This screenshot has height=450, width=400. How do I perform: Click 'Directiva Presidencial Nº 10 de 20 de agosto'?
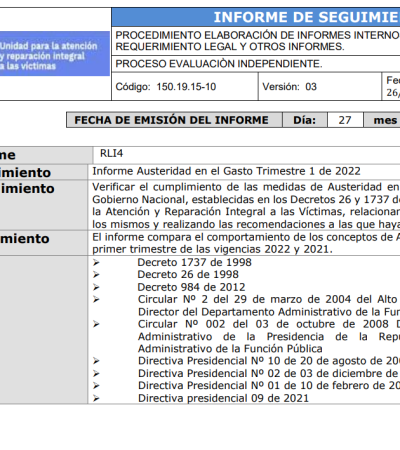[269, 361]
